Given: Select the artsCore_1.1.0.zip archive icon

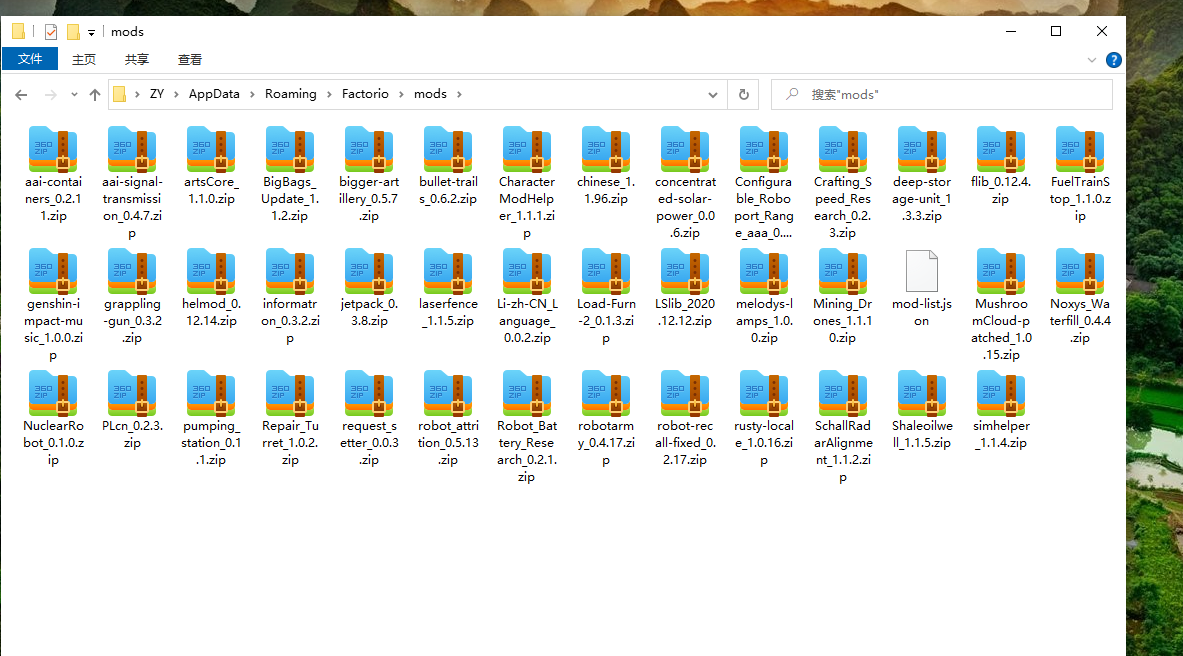Looking at the screenshot, I should point(211,149).
